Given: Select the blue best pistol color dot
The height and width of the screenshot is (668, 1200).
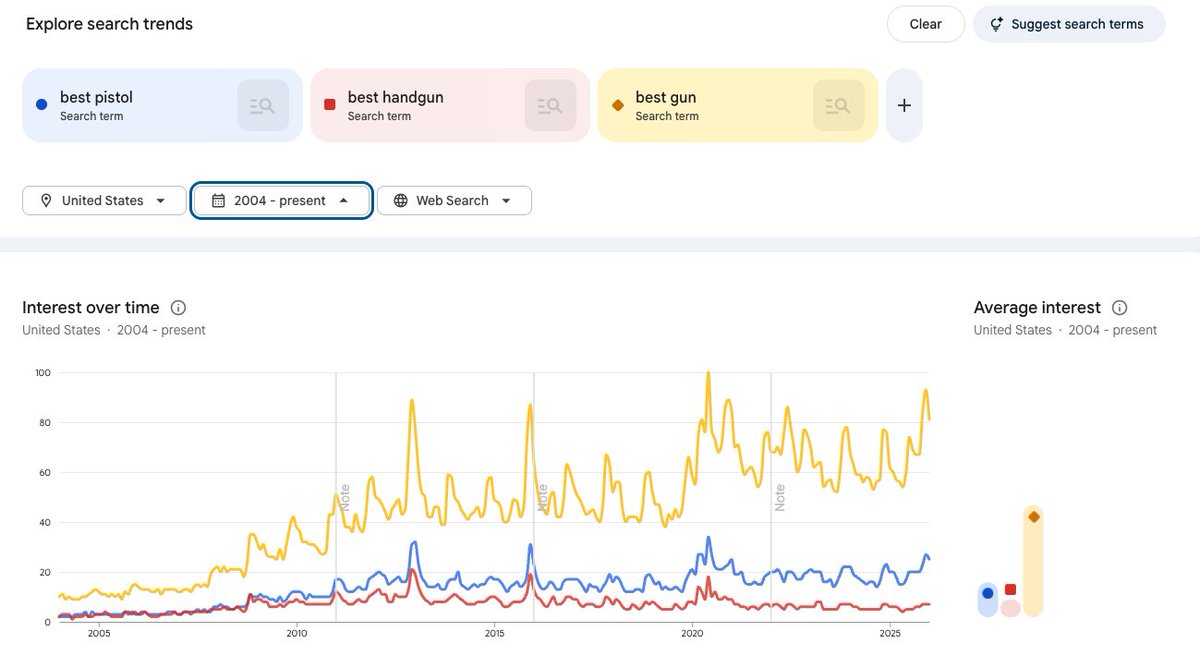Looking at the screenshot, I should (40, 105).
